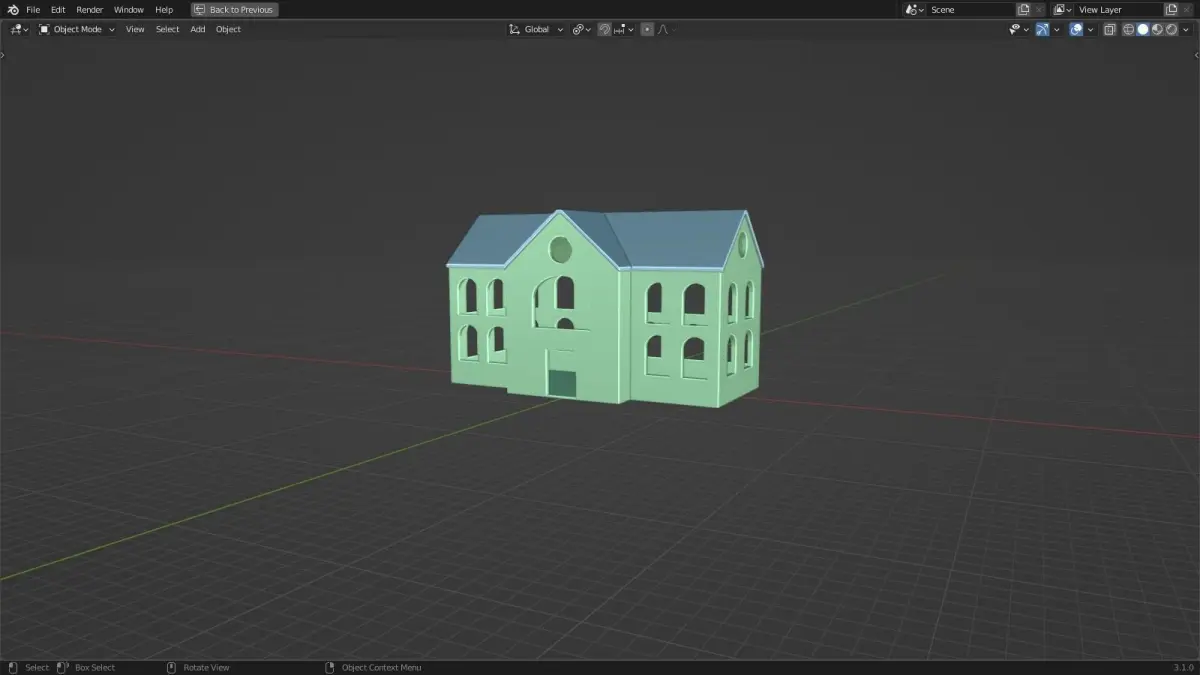Create a new scene with the copy icon

point(1023,10)
